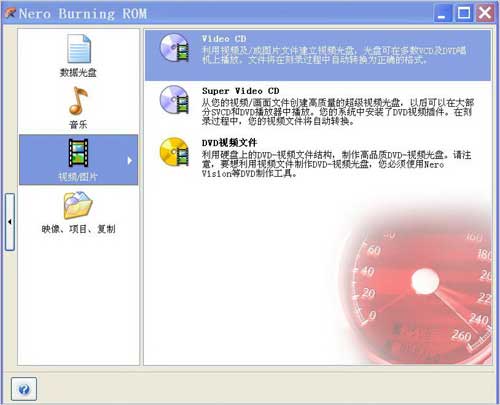Expand the arrow beside 视频/图片
The height and width of the screenshot is (405, 500).
(x=130, y=161)
